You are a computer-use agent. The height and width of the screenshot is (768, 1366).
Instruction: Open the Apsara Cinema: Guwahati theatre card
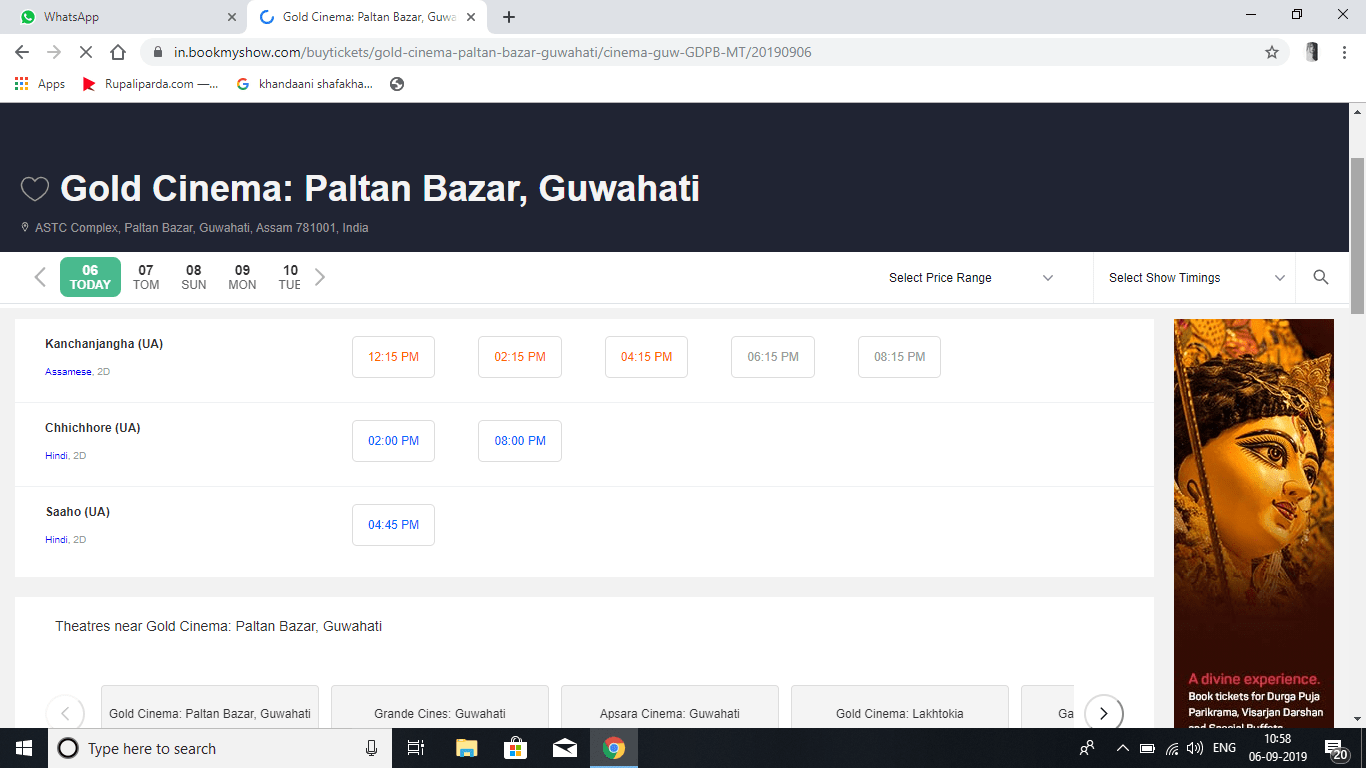point(670,707)
